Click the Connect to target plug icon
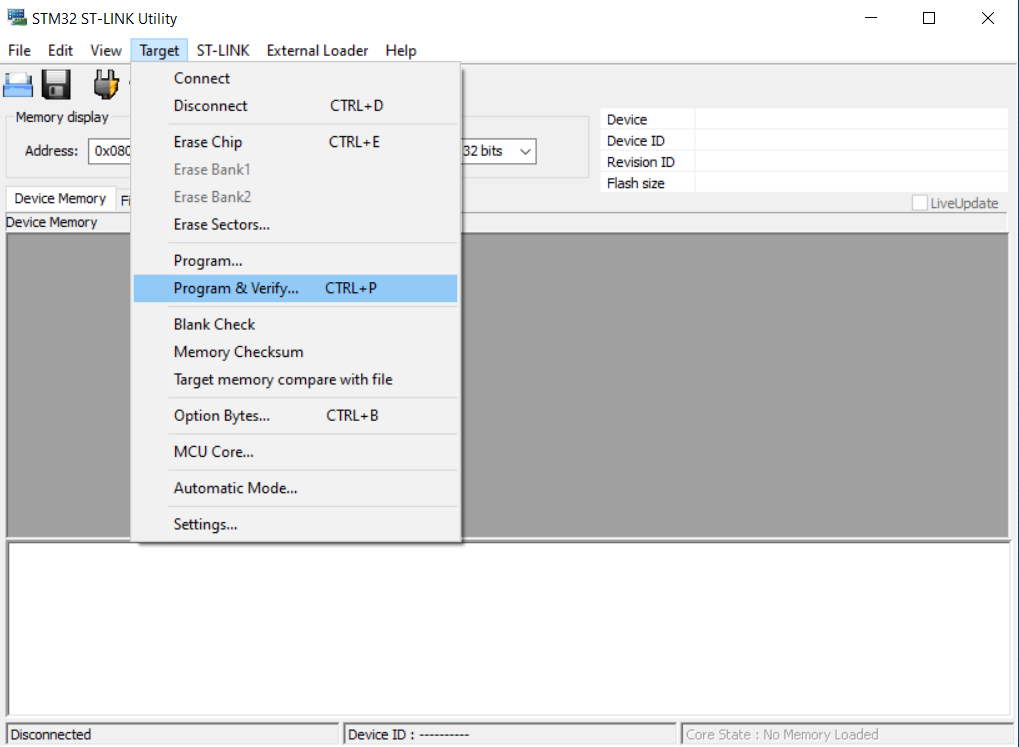1019x747 pixels. click(106, 85)
